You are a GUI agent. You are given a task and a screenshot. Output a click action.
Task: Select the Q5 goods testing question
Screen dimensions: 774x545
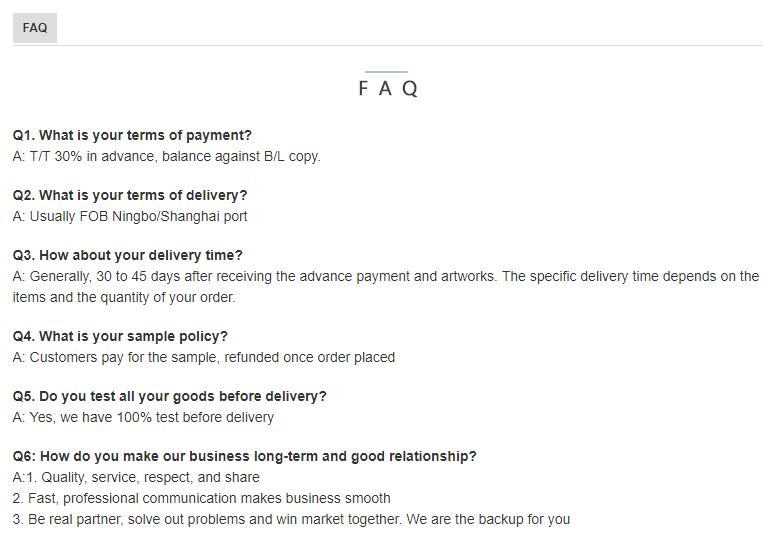coord(170,396)
